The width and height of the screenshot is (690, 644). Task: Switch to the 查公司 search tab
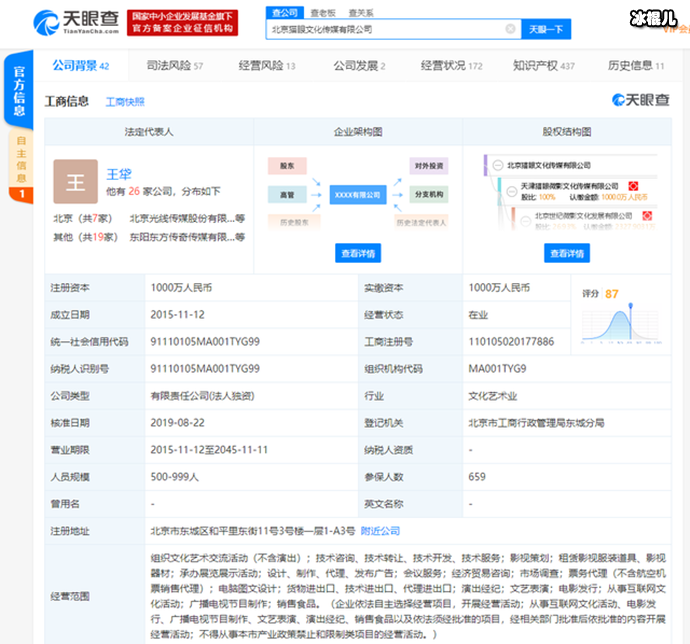(x=285, y=13)
